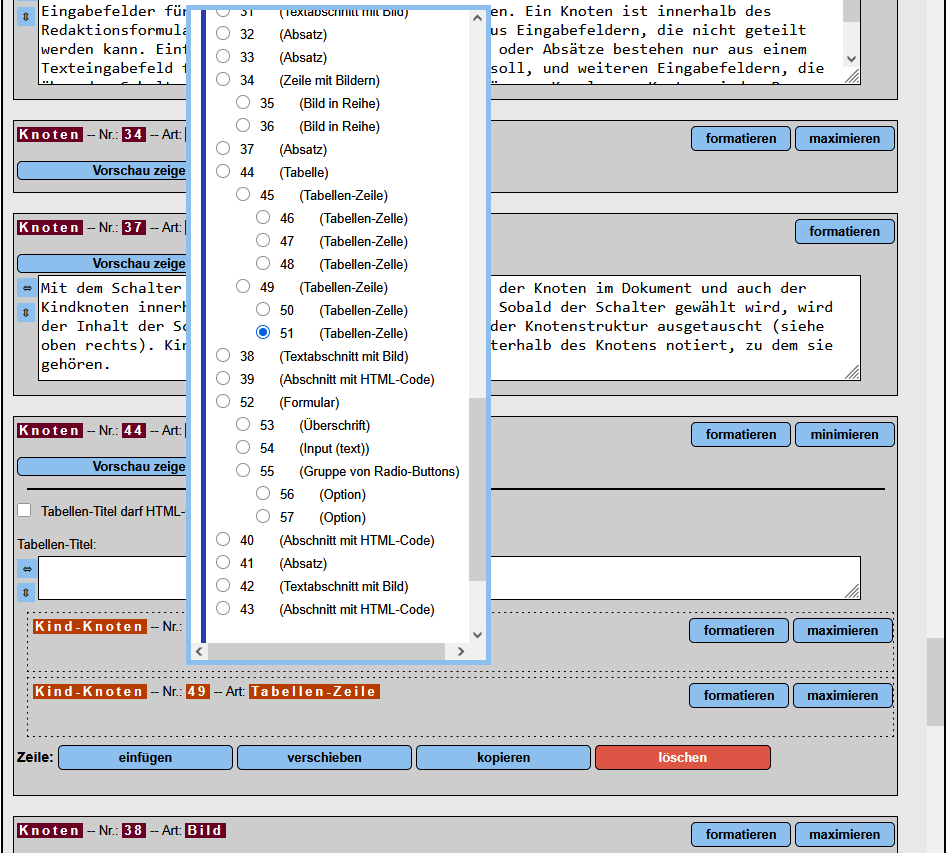Pick tree entry 55 (Gruppe von Radio-Buttons)
The height and width of the screenshot is (853, 946).
coord(243,471)
